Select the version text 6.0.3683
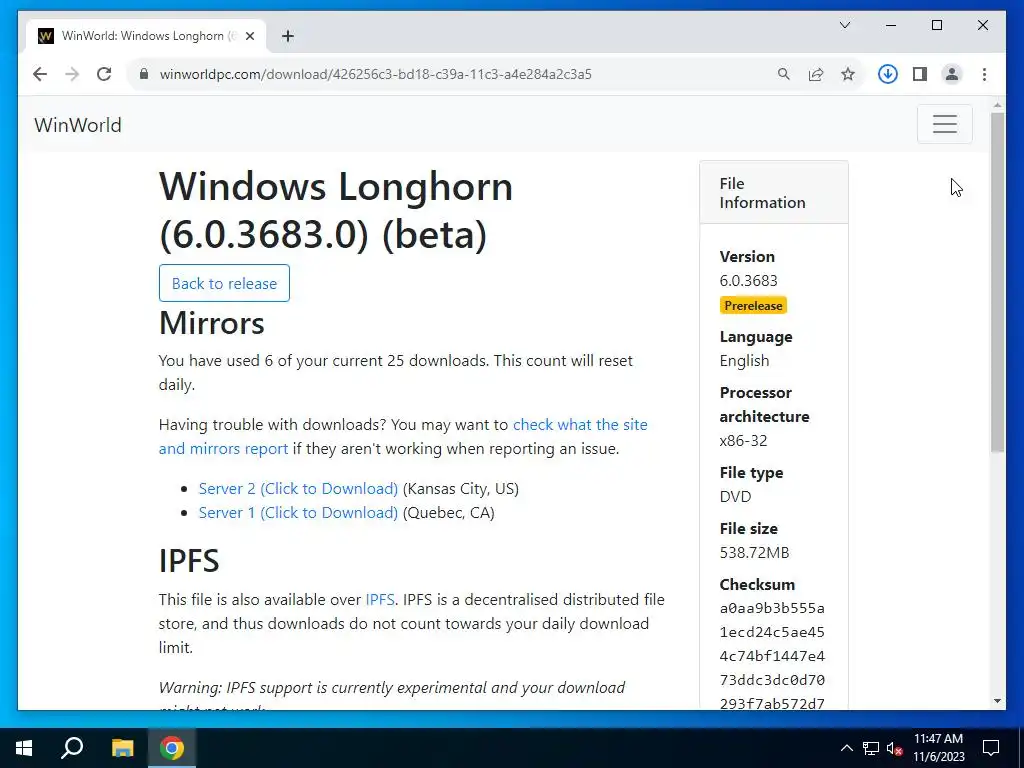This screenshot has width=1024, height=768. (x=748, y=280)
